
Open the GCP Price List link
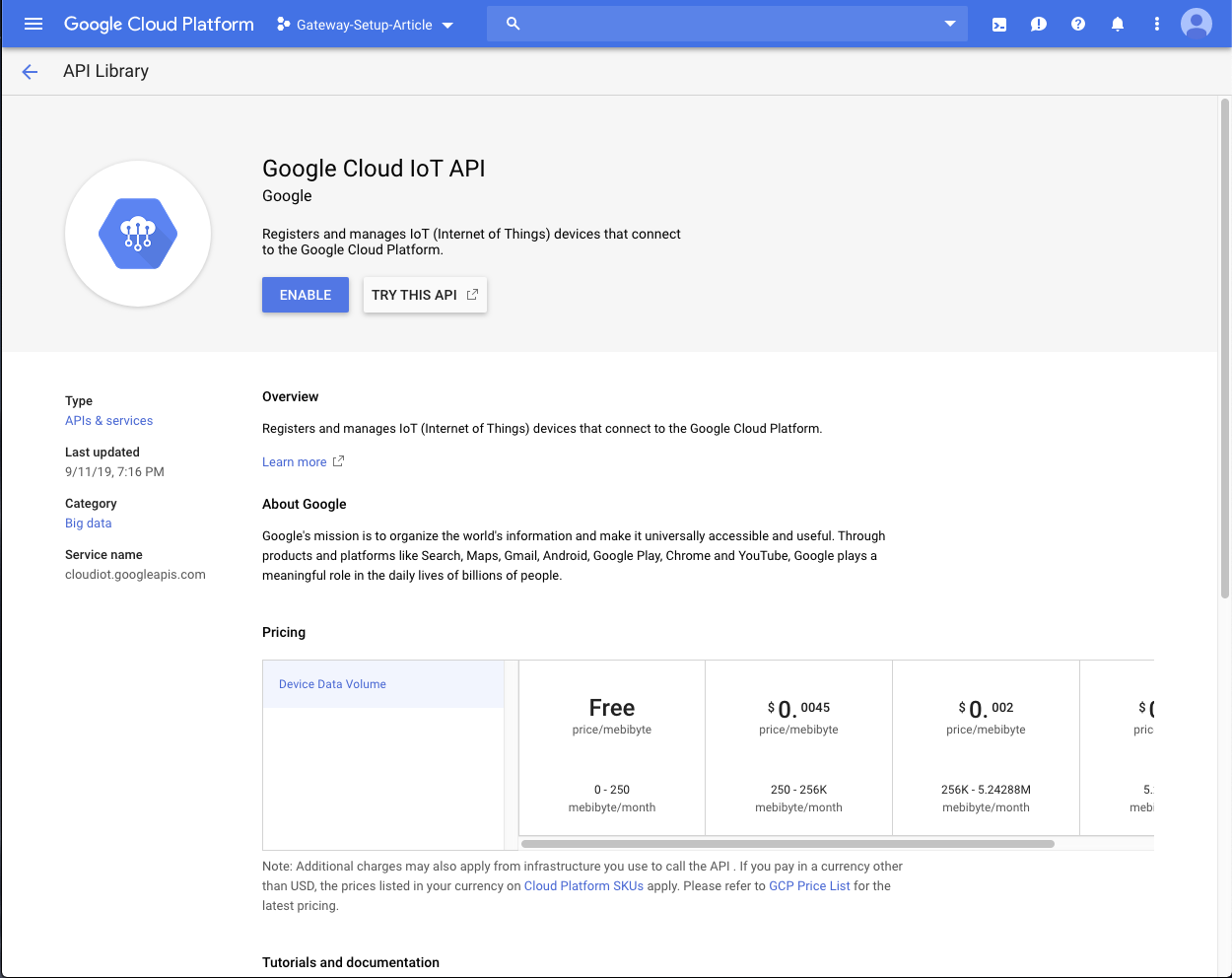click(x=809, y=885)
